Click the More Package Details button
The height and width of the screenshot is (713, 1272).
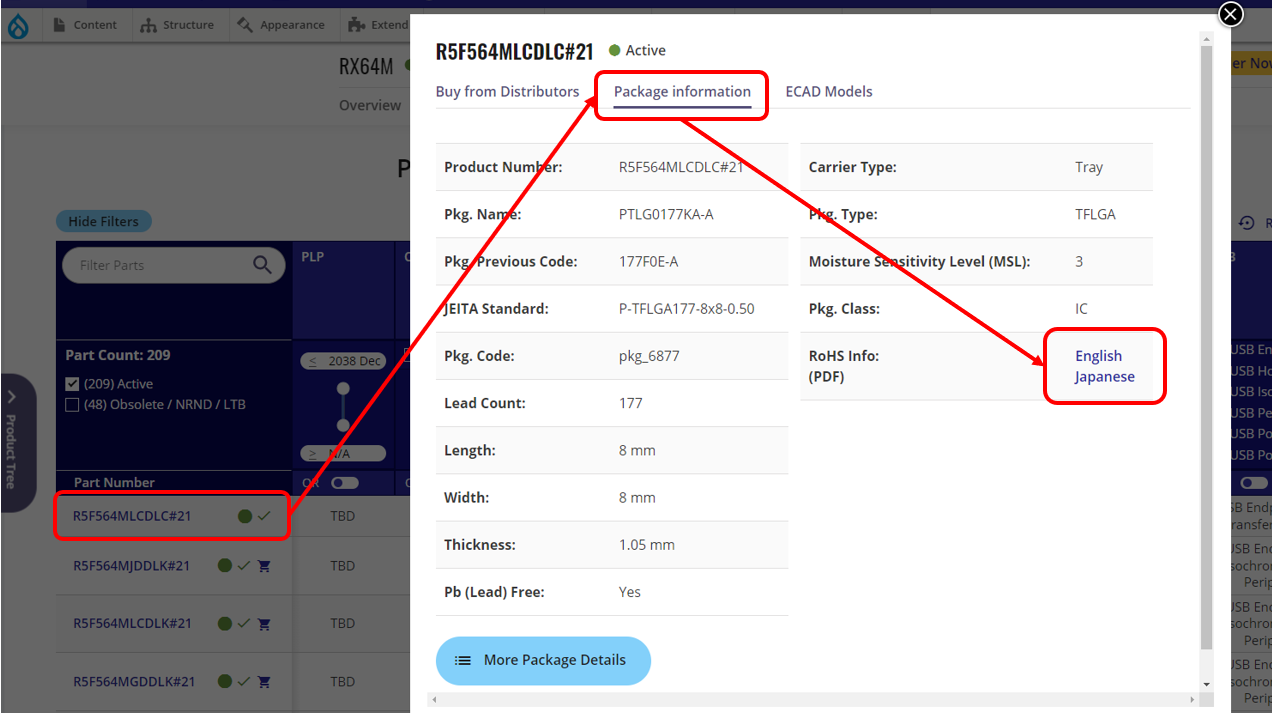543,660
